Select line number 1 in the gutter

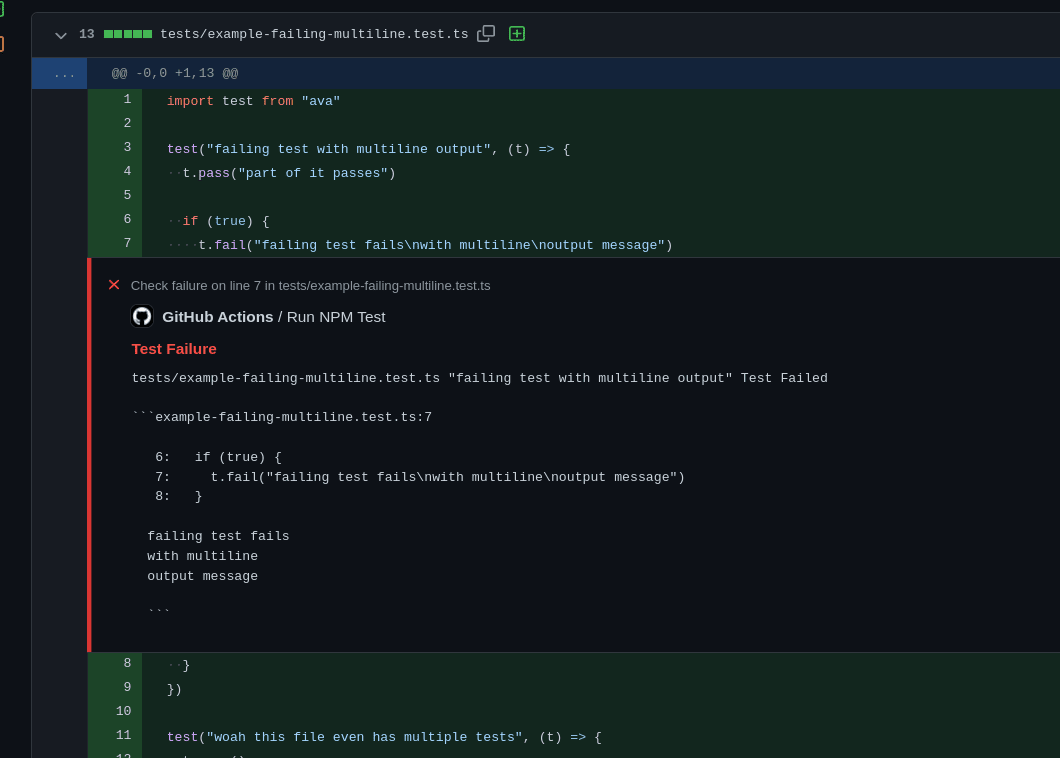click(126, 99)
